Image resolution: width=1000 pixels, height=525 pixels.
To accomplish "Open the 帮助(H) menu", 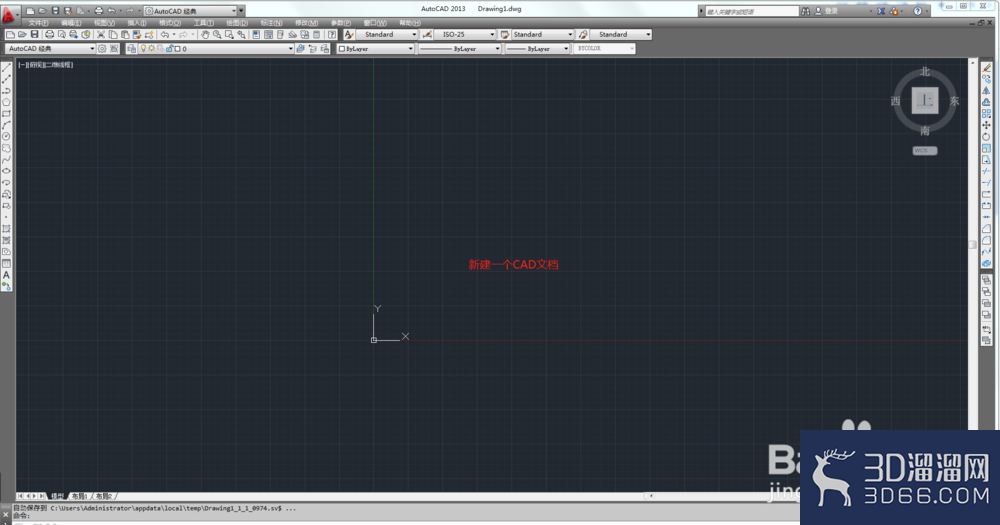I will click(x=409, y=23).
